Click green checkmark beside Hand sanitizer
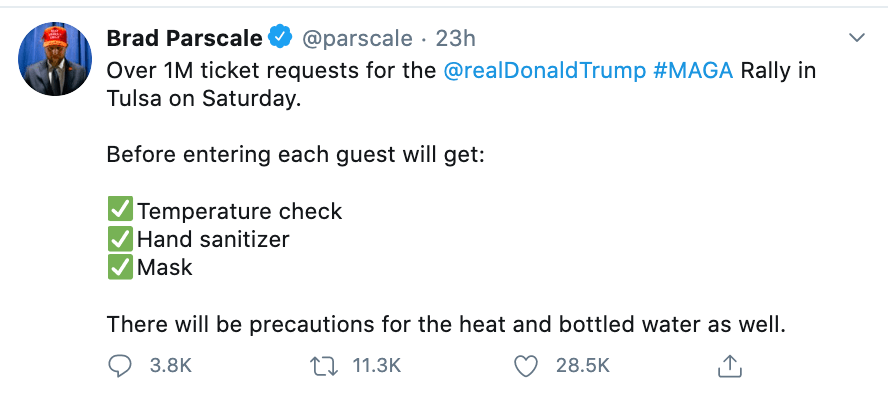Screen dimensions: 888x396 [x=120, y=239]
